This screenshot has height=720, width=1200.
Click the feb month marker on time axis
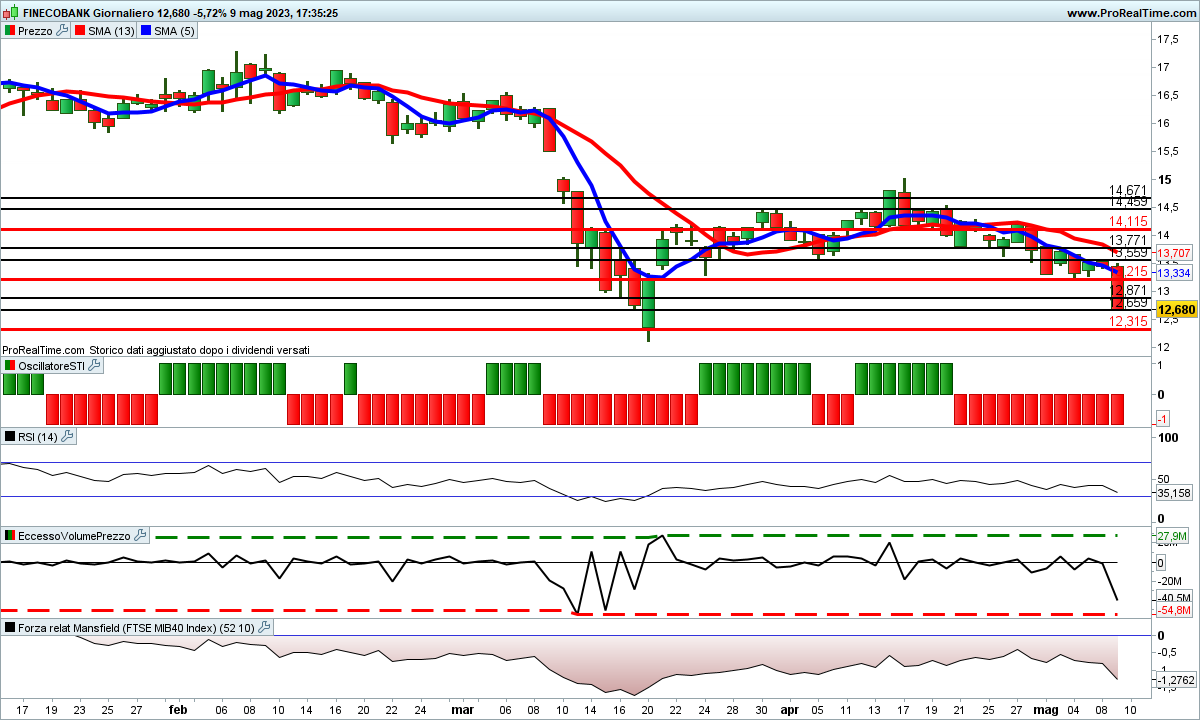[177, 709]
